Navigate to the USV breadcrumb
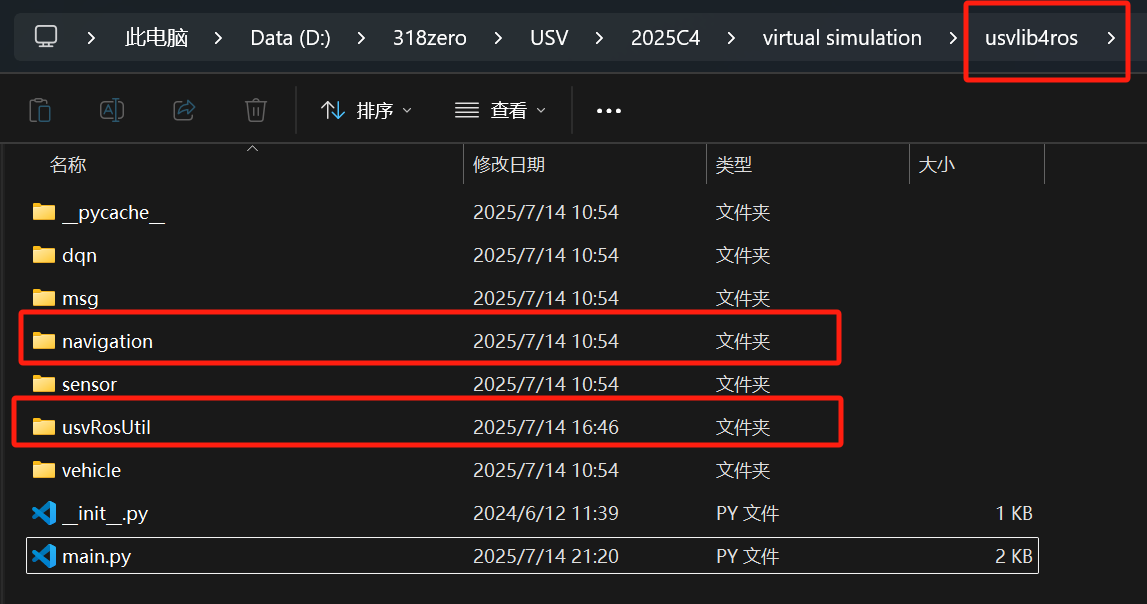The image size is (1147, 604). [549, 38]
